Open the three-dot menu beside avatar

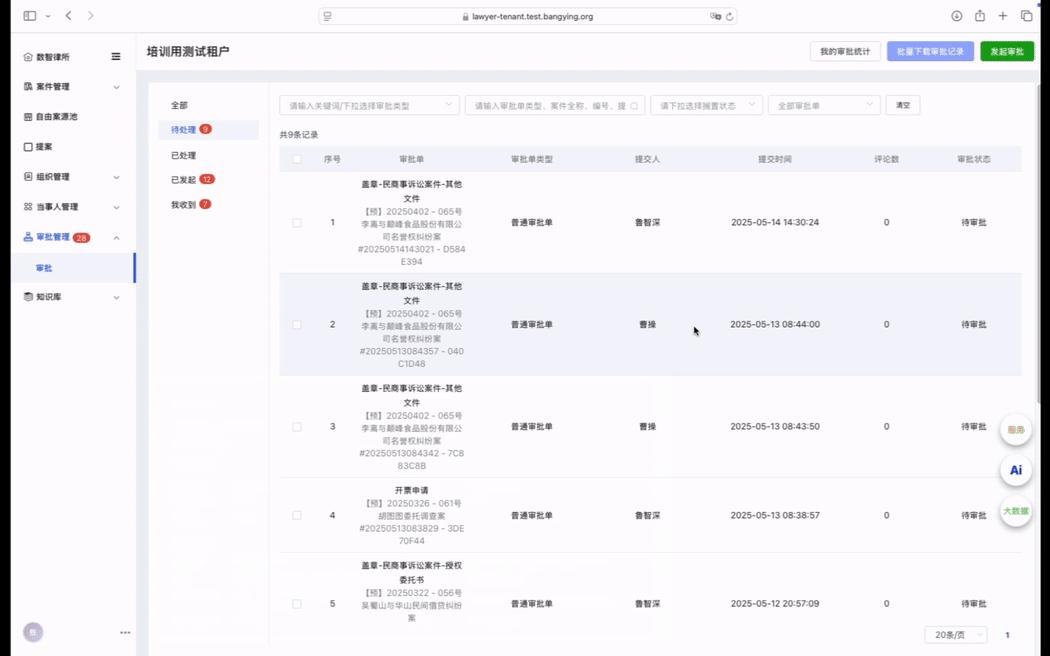tap(125, 633)
